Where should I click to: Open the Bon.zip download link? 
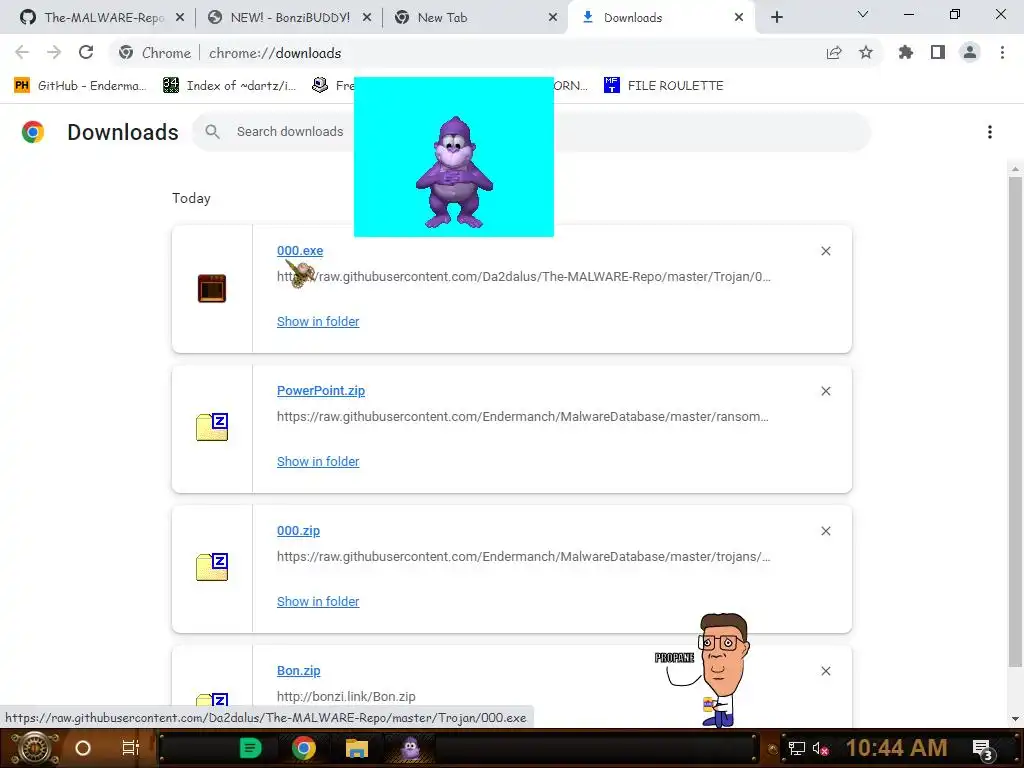(x=298, y=671)
